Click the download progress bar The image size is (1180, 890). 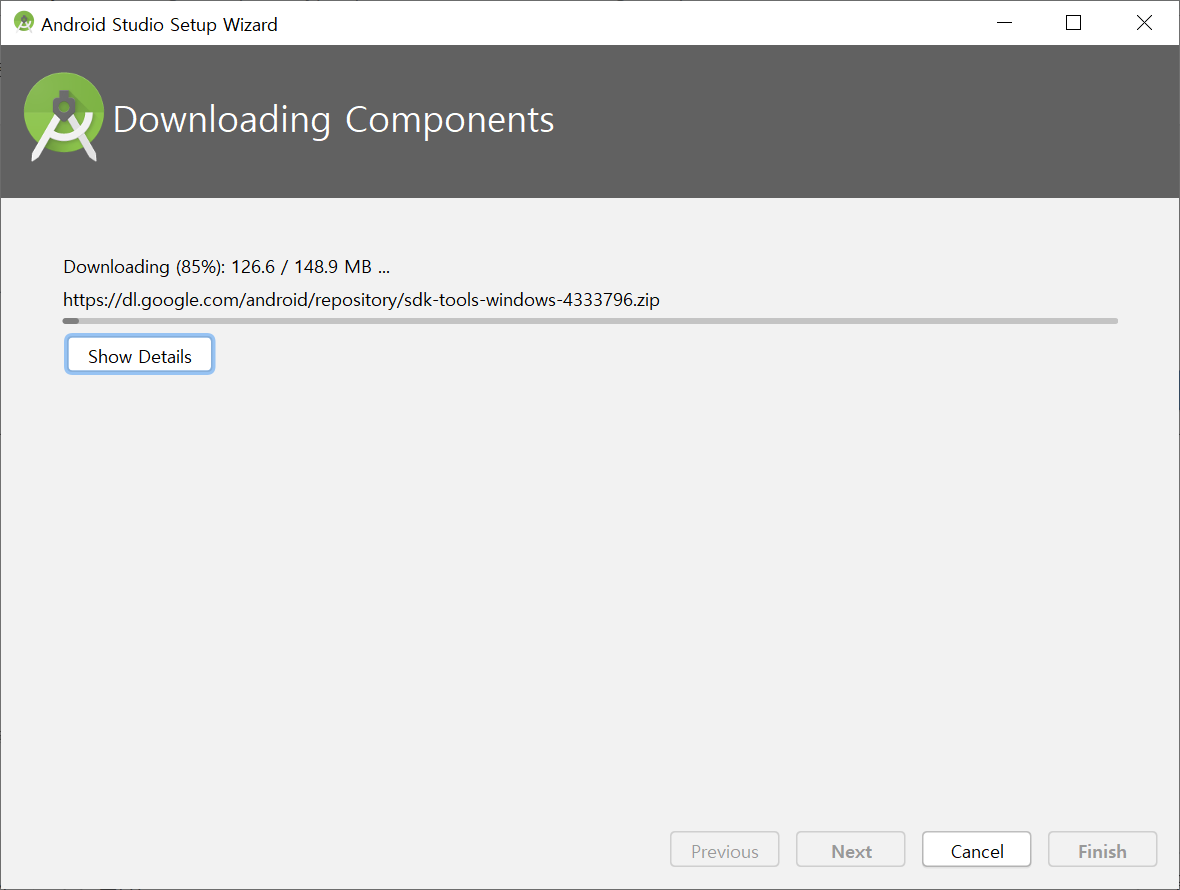point(590,321)
